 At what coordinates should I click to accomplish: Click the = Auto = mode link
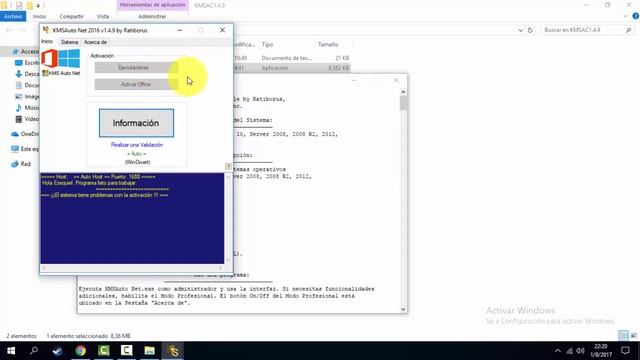tap(136, 154)
